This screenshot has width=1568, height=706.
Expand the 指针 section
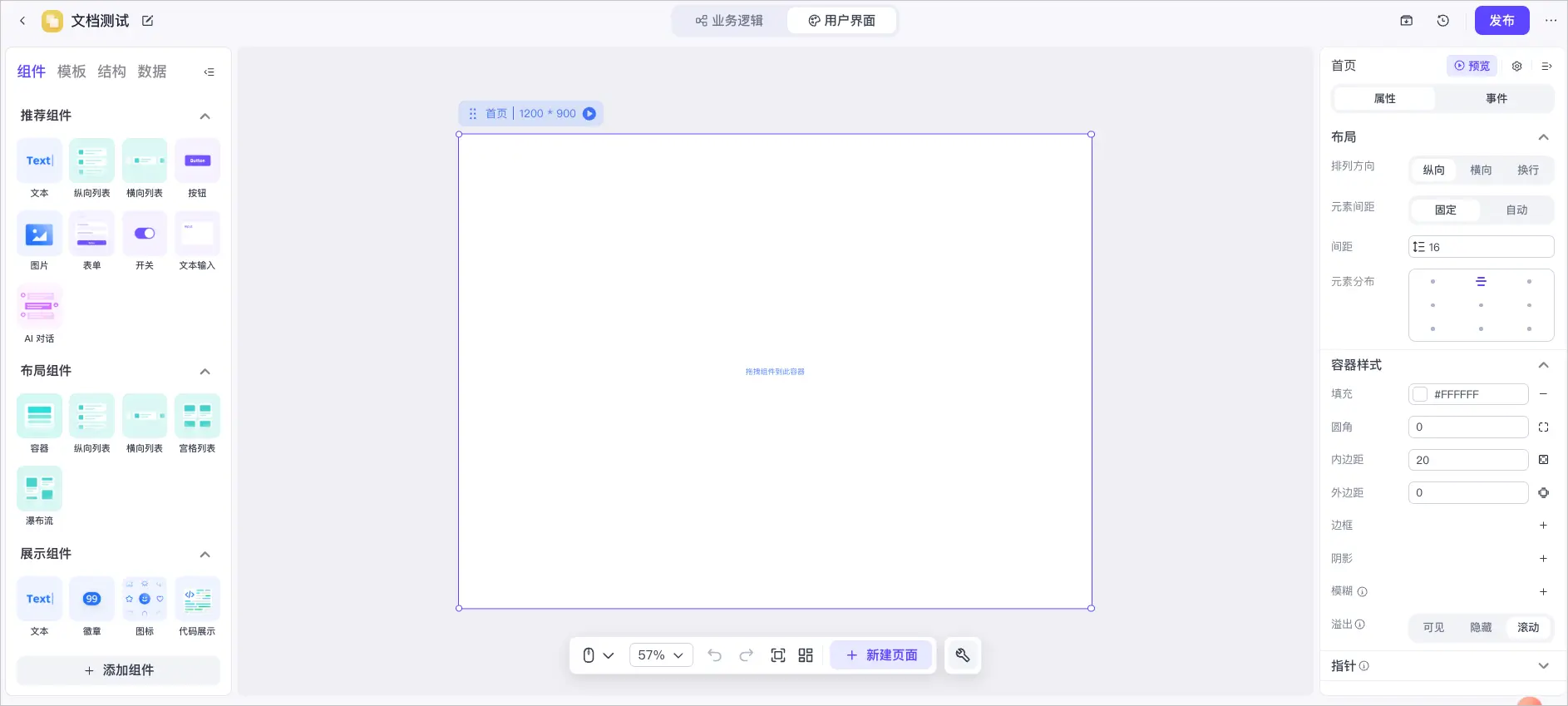click(x=1543, y=666)
